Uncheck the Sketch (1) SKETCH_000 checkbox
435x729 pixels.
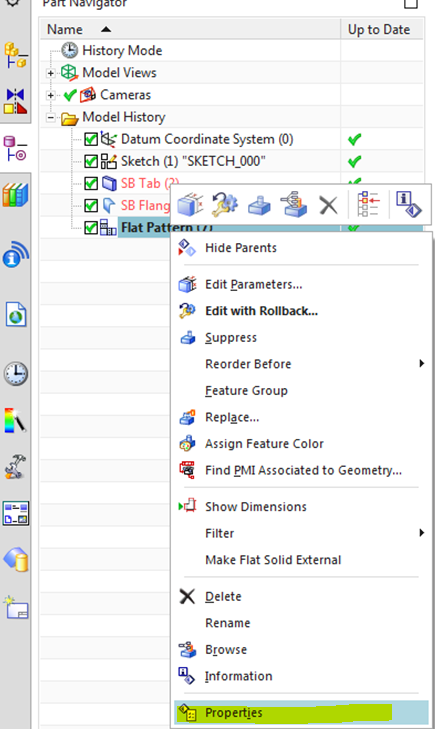tap(91, 161)
